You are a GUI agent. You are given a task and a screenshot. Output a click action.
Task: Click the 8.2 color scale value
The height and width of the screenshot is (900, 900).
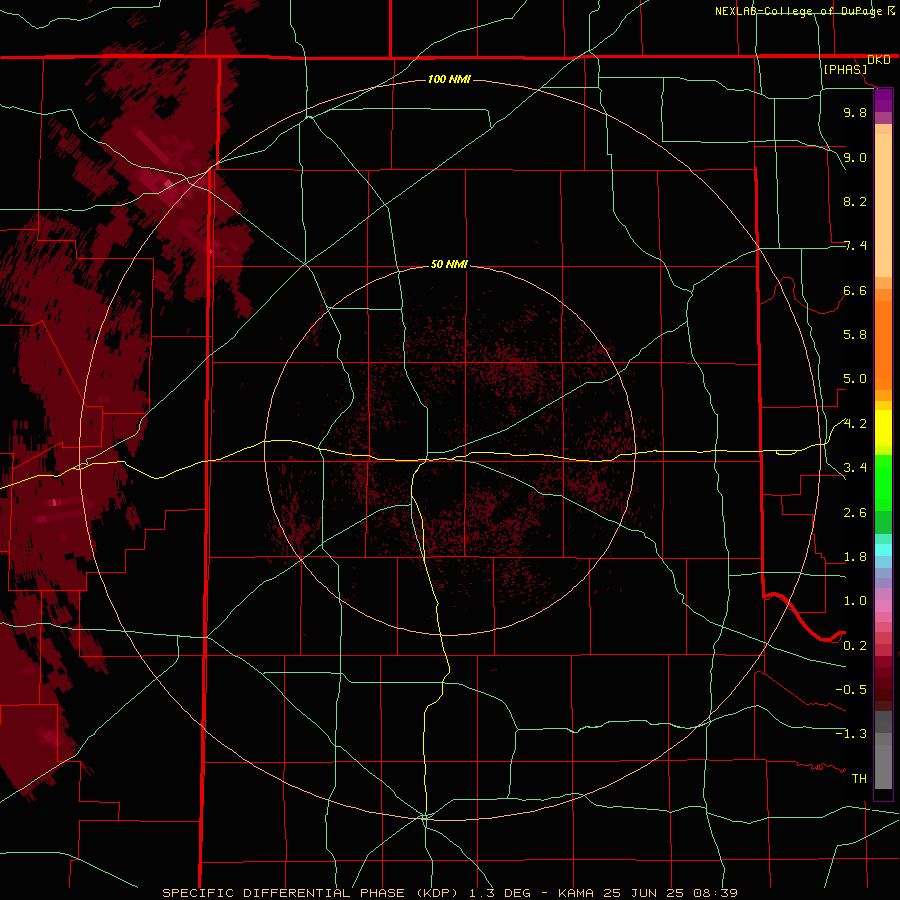tap(855, 201)
